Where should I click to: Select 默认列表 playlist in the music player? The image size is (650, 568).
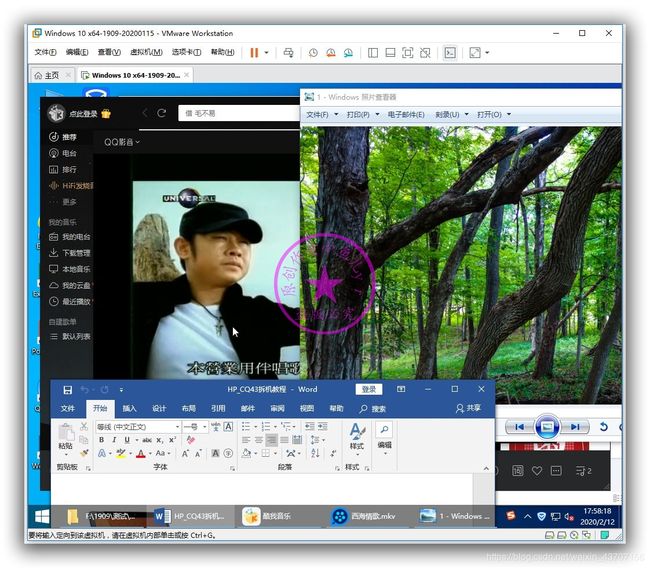[x=70, y=336]
